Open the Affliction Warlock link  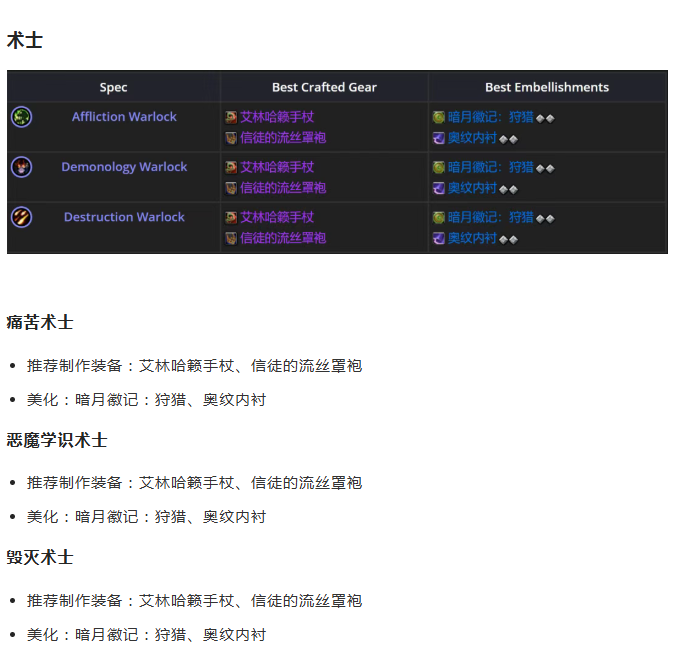pos(124,117)
